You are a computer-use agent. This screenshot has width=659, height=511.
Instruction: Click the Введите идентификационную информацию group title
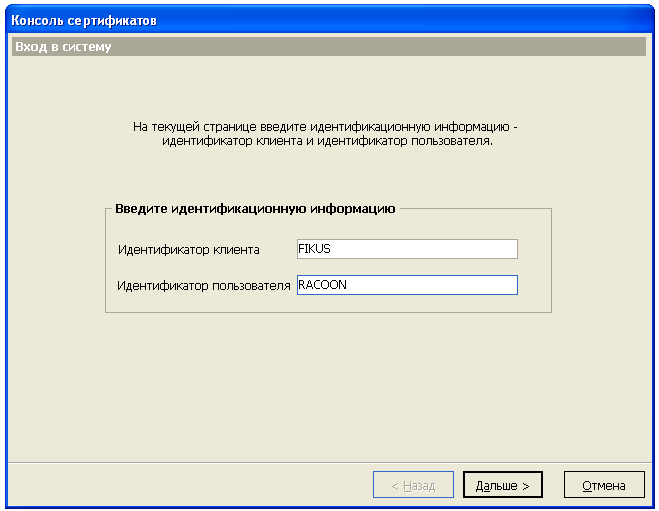pyautogui.click(x=255, y=209)
